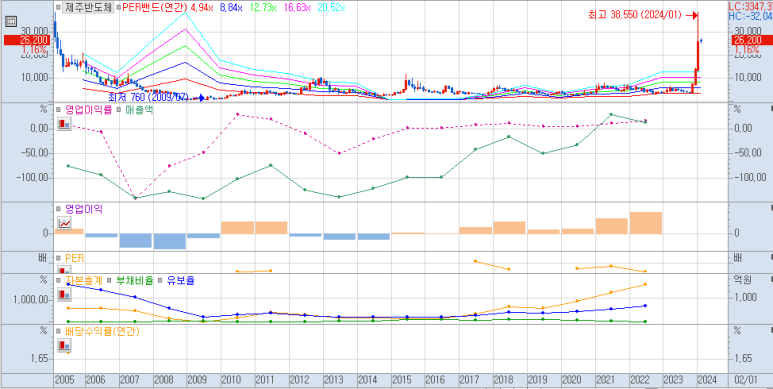Select the 배당수익률(연간) legend label
The width and height of the screenshot is (773, 389).
click(x=102, y=331)
